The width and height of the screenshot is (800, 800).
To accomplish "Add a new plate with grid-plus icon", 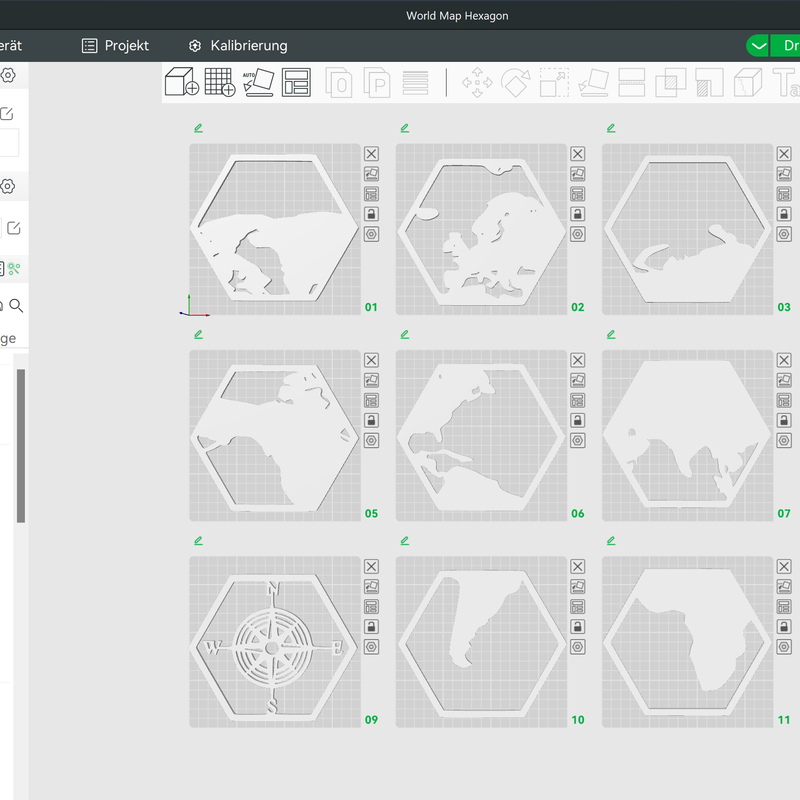I will (x=220, y=82).
